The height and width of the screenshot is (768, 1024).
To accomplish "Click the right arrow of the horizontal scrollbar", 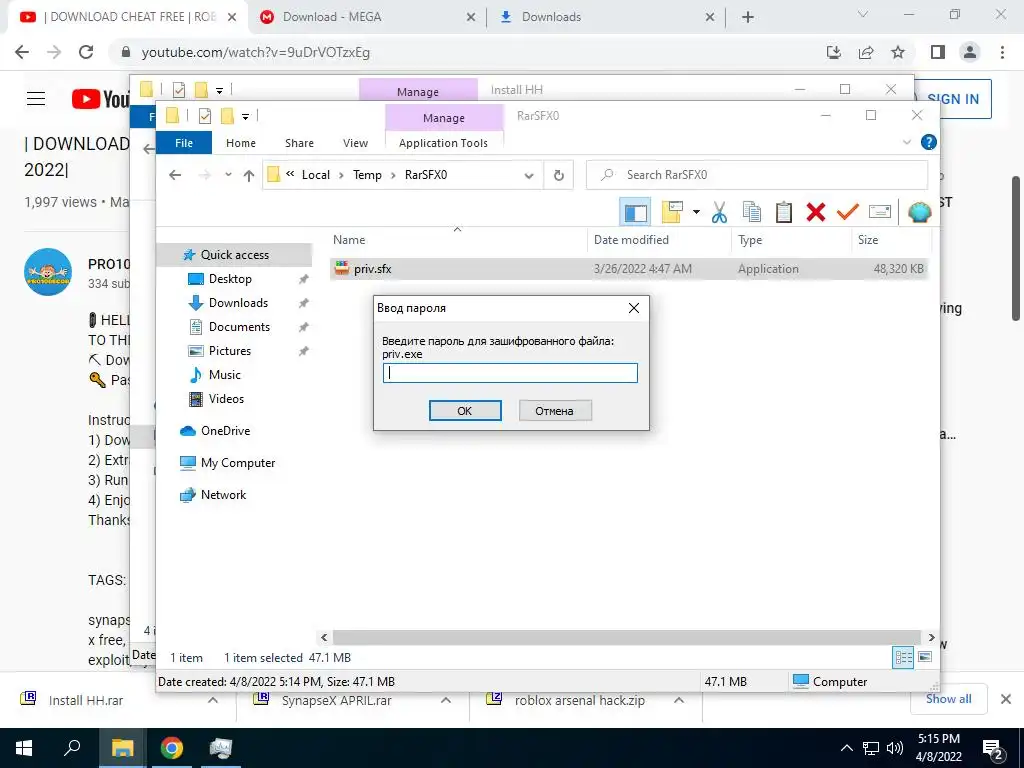I will click(931, 637).
